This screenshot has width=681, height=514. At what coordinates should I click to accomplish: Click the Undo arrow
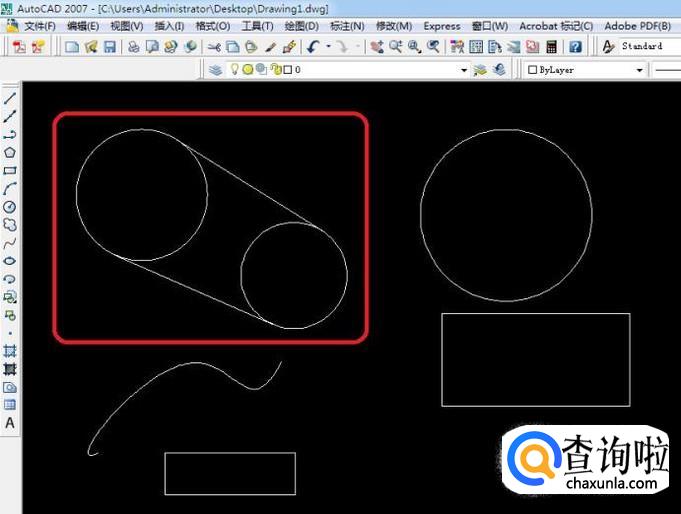(313, 46)
